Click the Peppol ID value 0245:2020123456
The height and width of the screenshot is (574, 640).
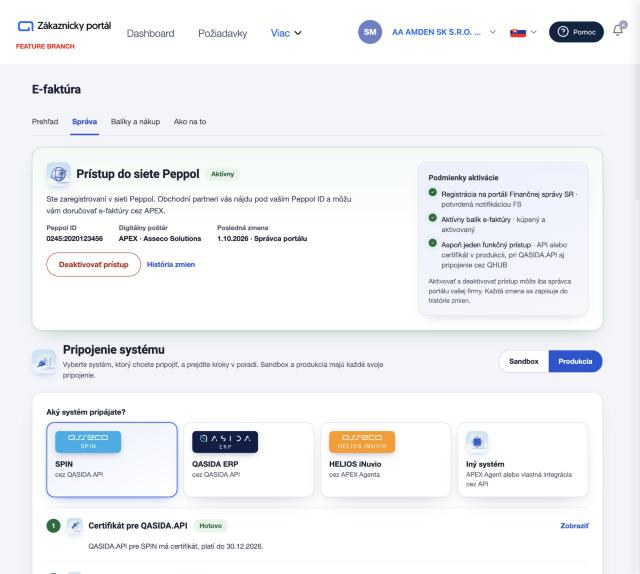point(75,238)
